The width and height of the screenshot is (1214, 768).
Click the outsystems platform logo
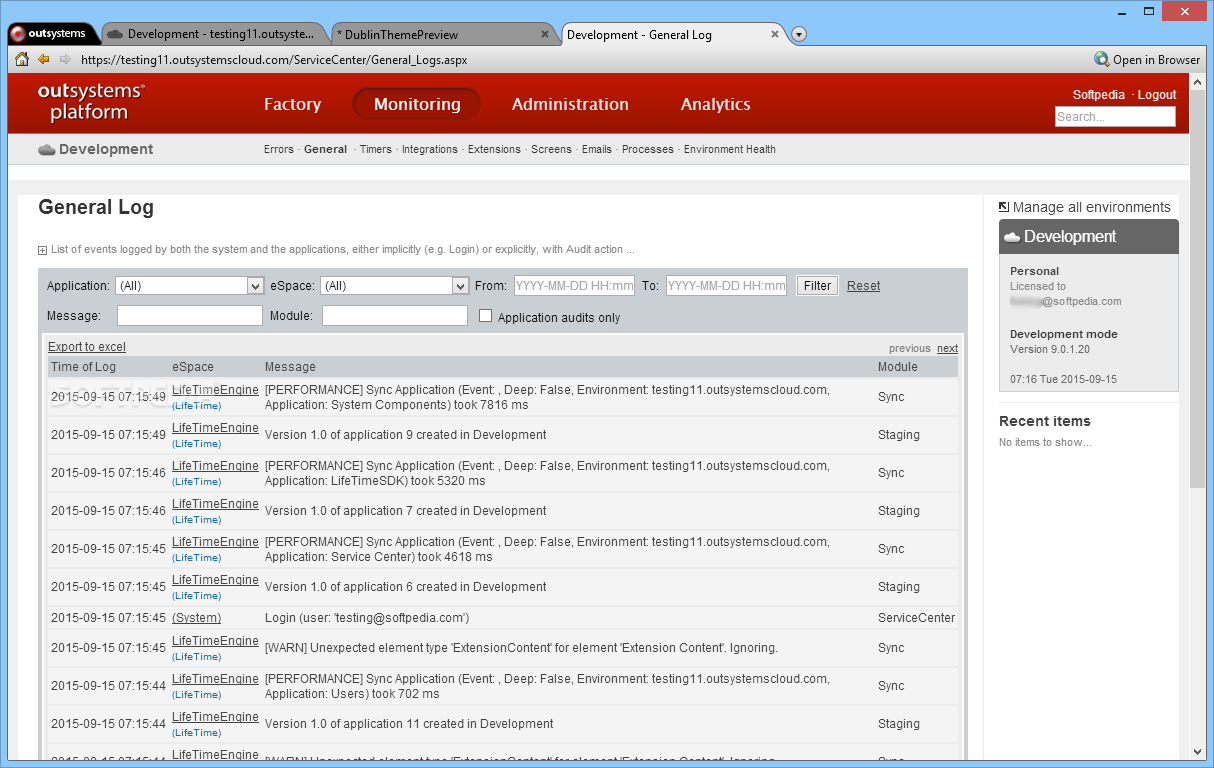tap(91, 102)
